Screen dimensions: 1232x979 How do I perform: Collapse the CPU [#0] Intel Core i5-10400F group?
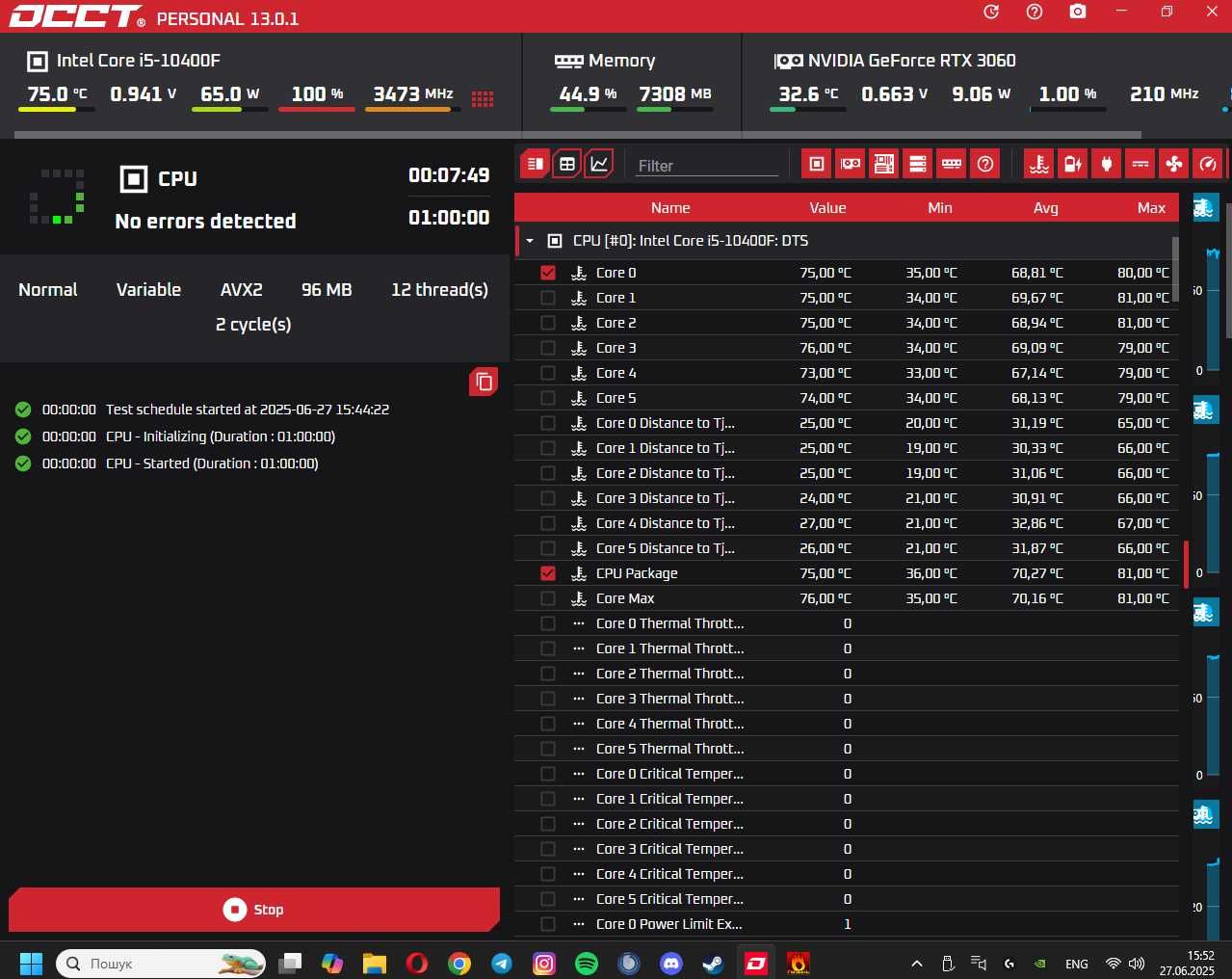tap(530, 241)
